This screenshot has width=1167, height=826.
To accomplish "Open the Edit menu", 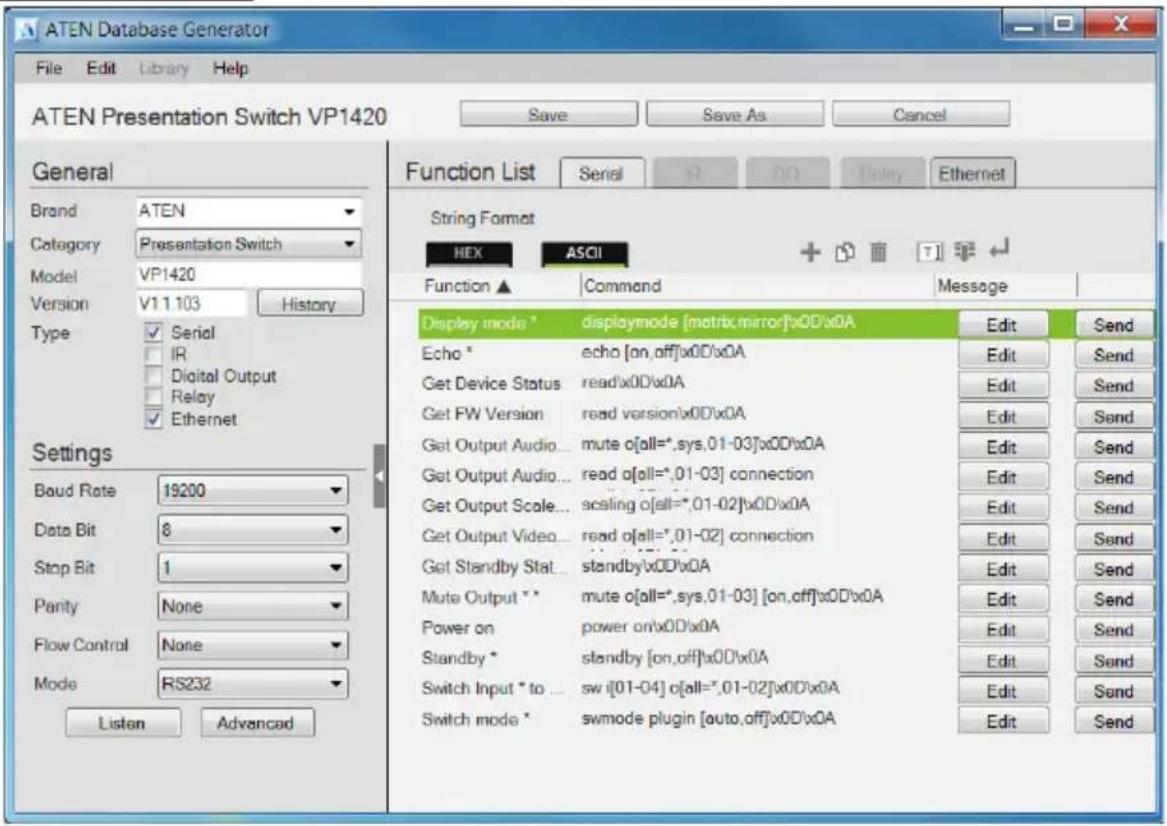I will [x=101, y=68].
